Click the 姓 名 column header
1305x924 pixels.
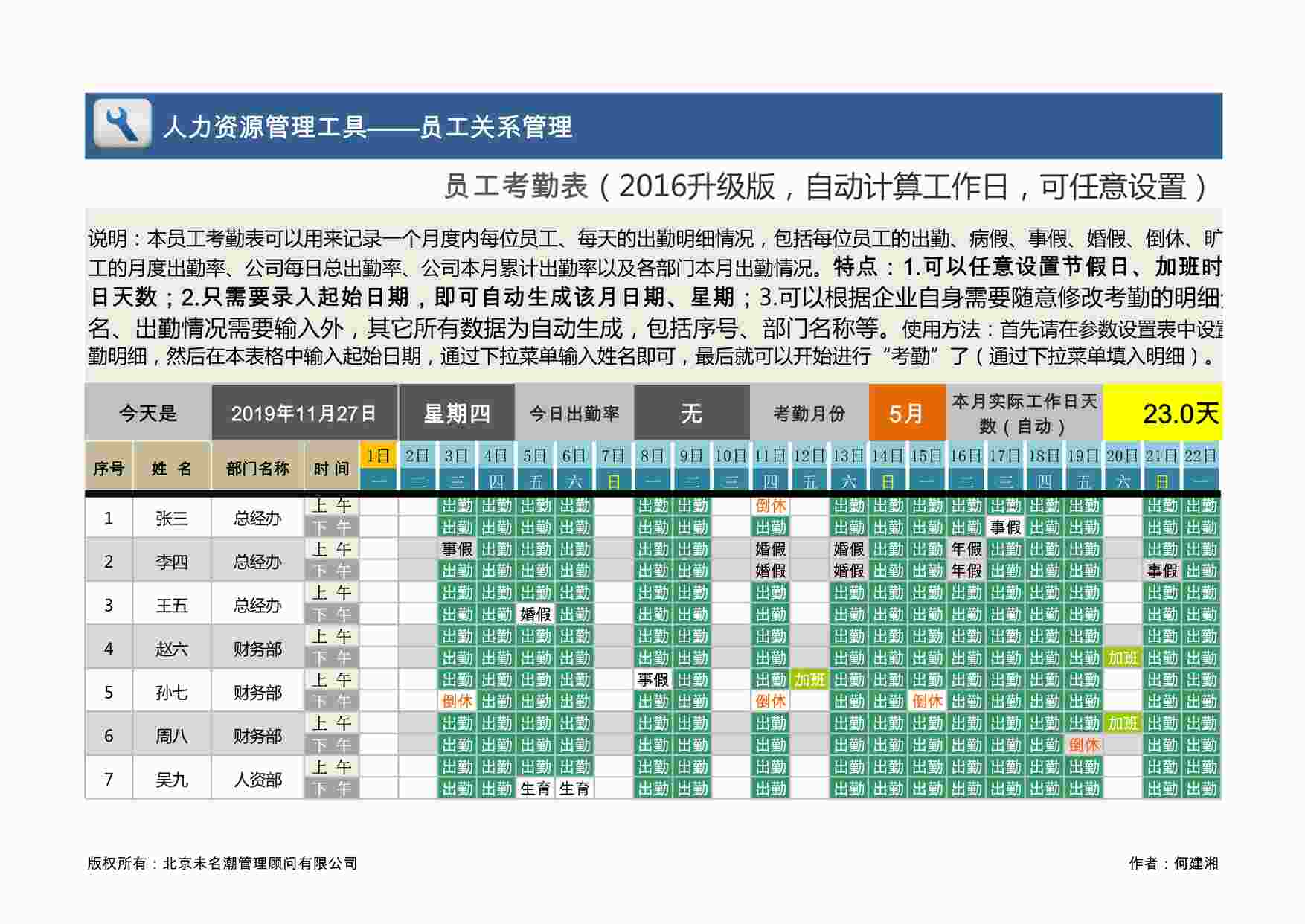pos(172,468)
